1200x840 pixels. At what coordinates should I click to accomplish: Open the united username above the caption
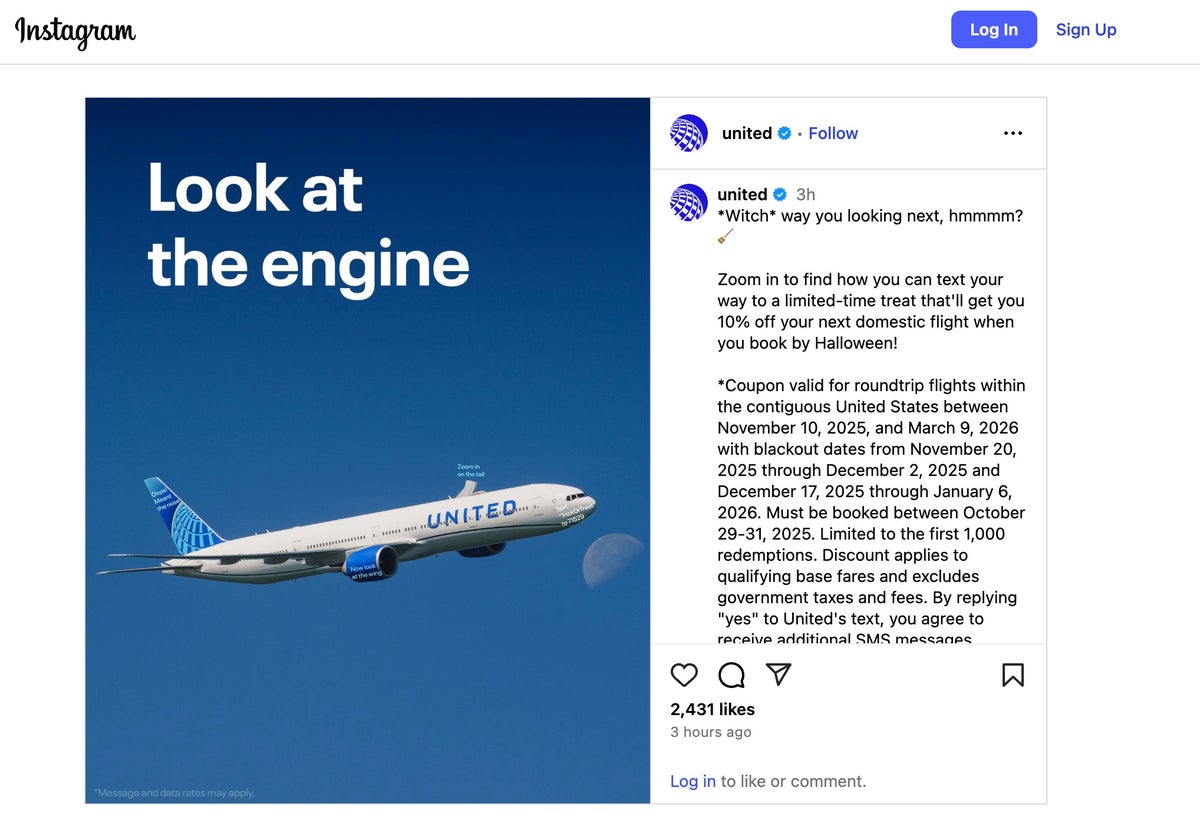tap(740, 193)
